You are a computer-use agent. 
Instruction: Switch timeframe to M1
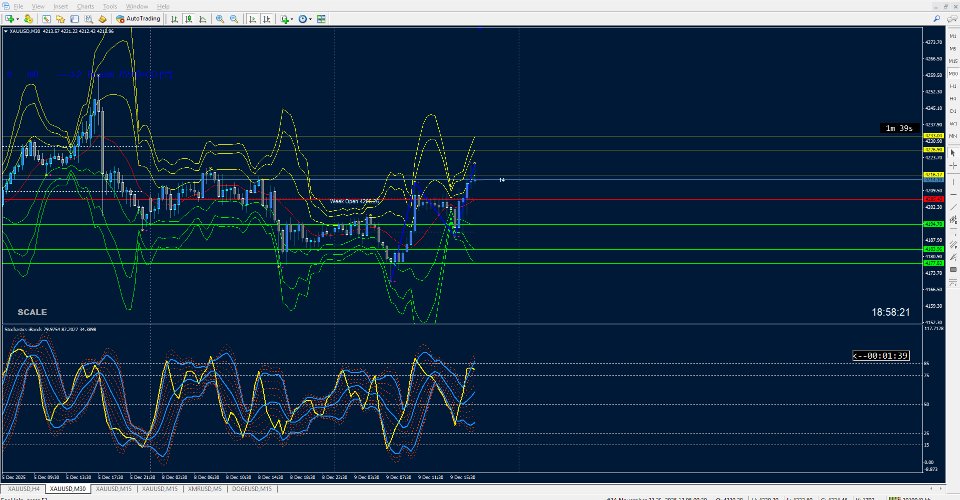click(x=953, y=36)
